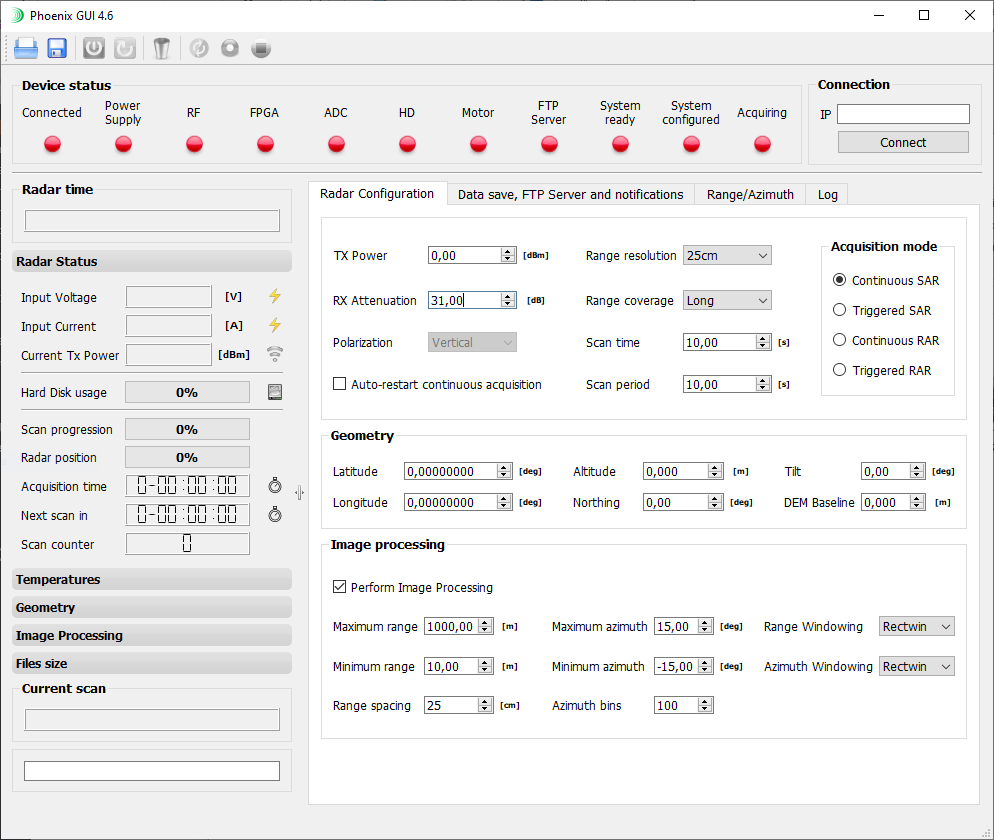The width and height of the screenshot is (994, 840).
Task: Click the hard disk icon beside Hard Disk usage
Action: click(274, 392)
